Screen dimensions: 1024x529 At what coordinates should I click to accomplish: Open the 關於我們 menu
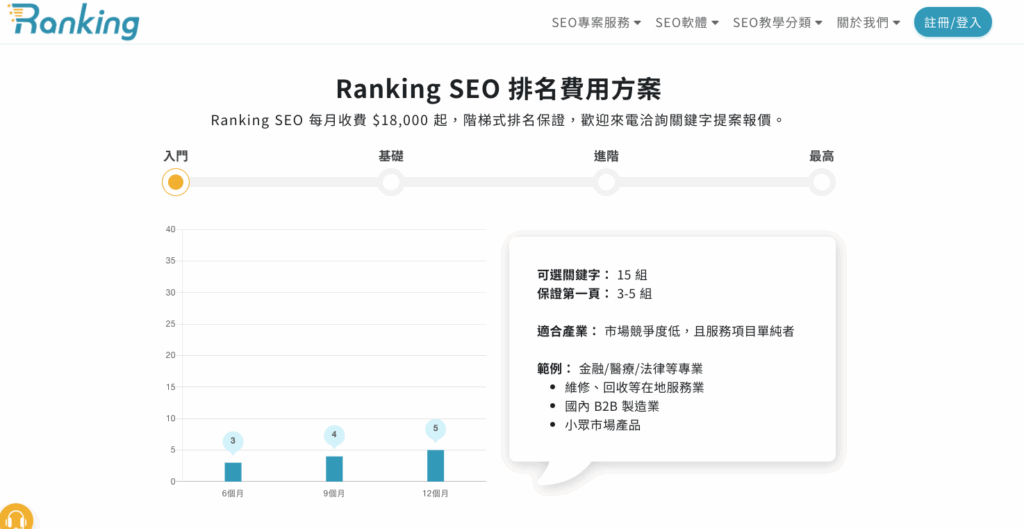(868, 22)
